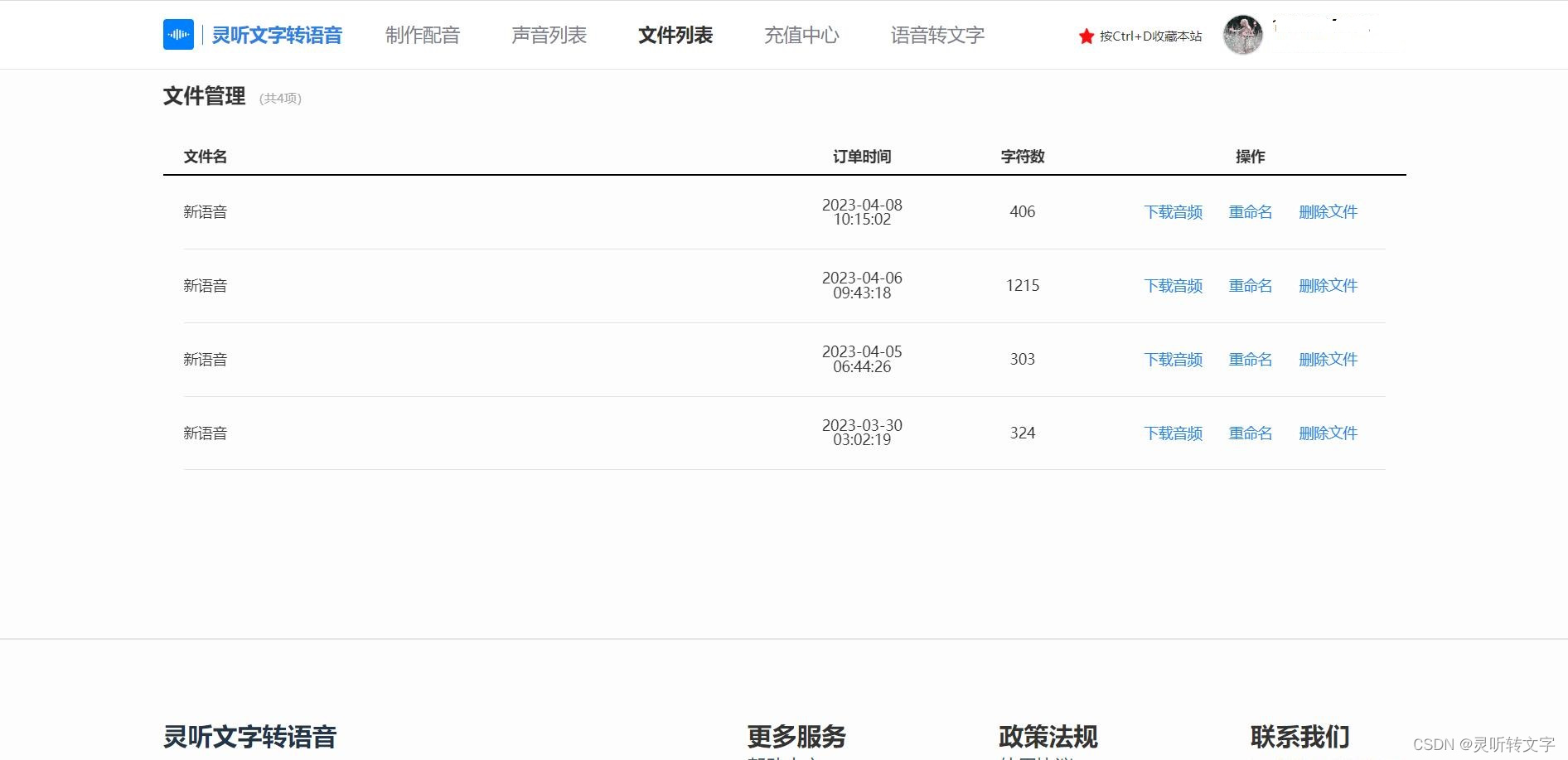This screenshot has width=1568, height=760.
Task: Click the footer heading 灵听文字转语音
Action: 250,737
